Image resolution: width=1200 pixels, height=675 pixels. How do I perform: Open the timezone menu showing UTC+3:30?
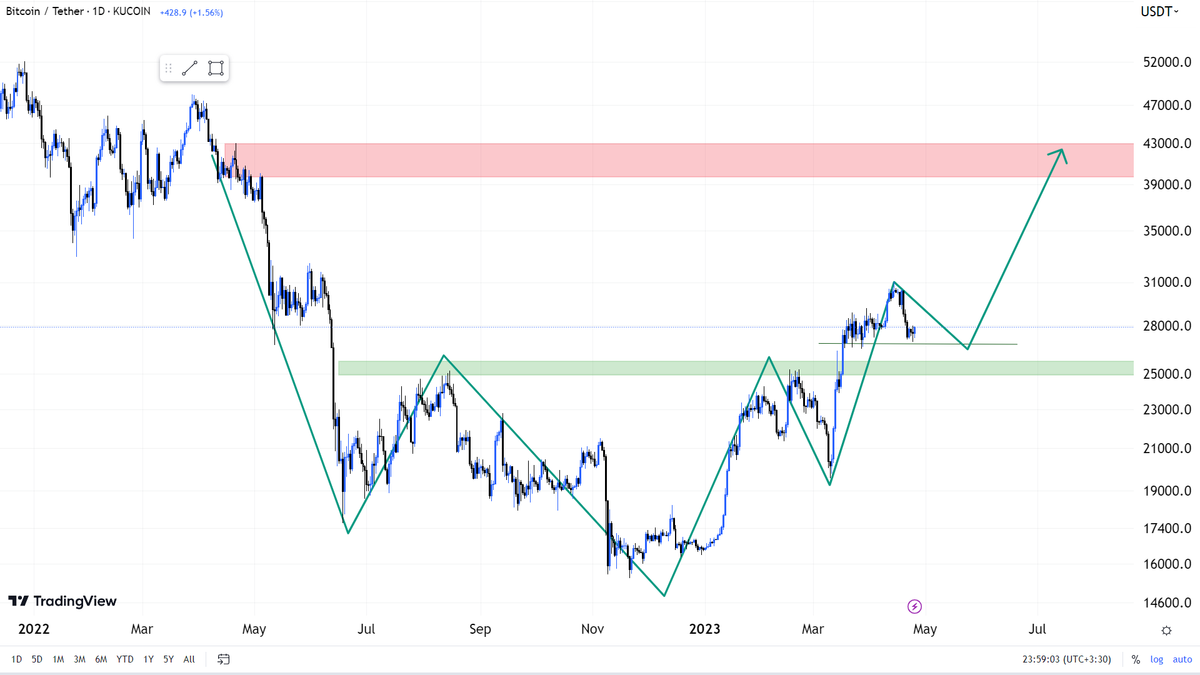(1066, 659)
